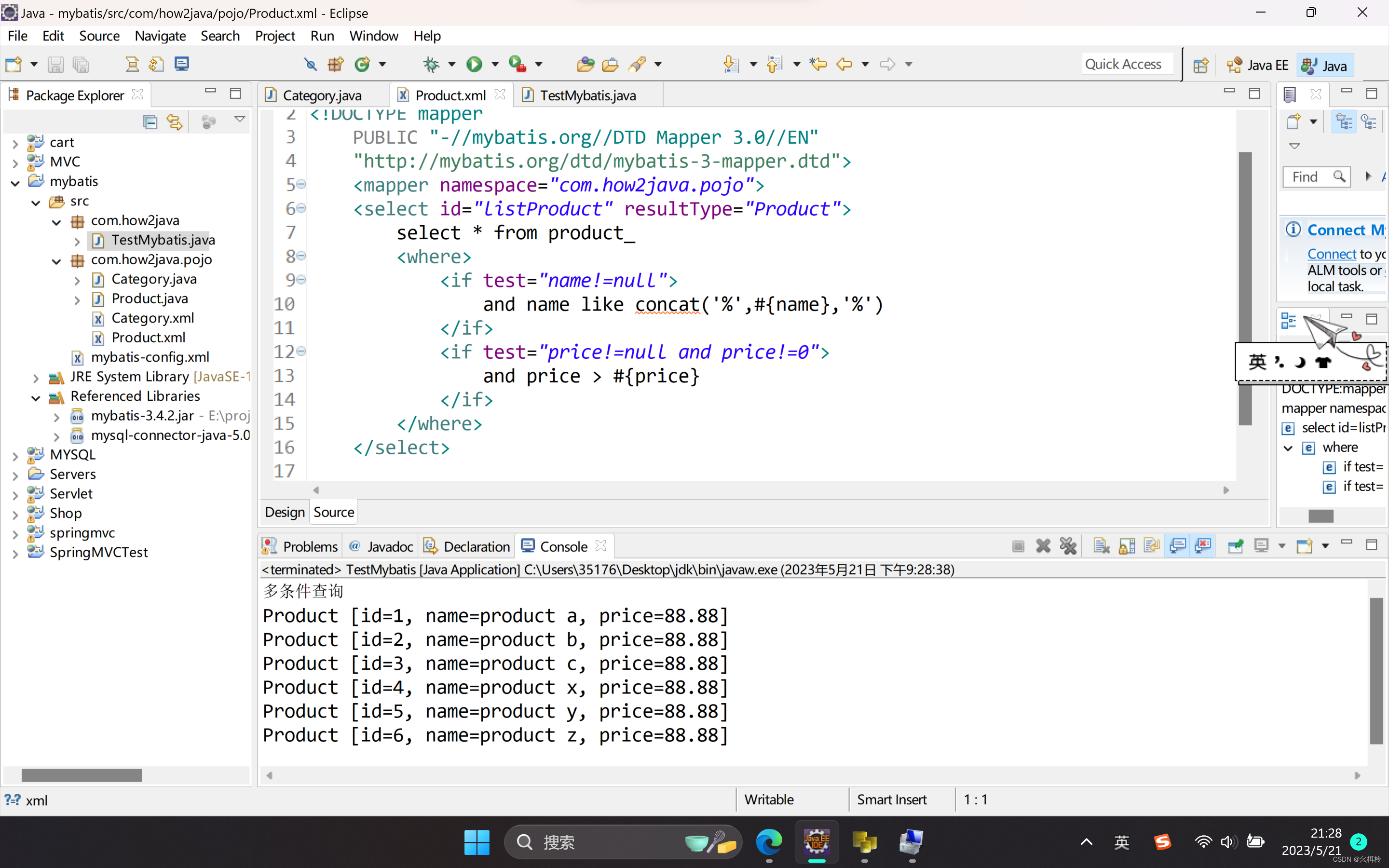Collapse the mybatis project tree
Screen dimensions: 1389x868
(x=15, y=183)
